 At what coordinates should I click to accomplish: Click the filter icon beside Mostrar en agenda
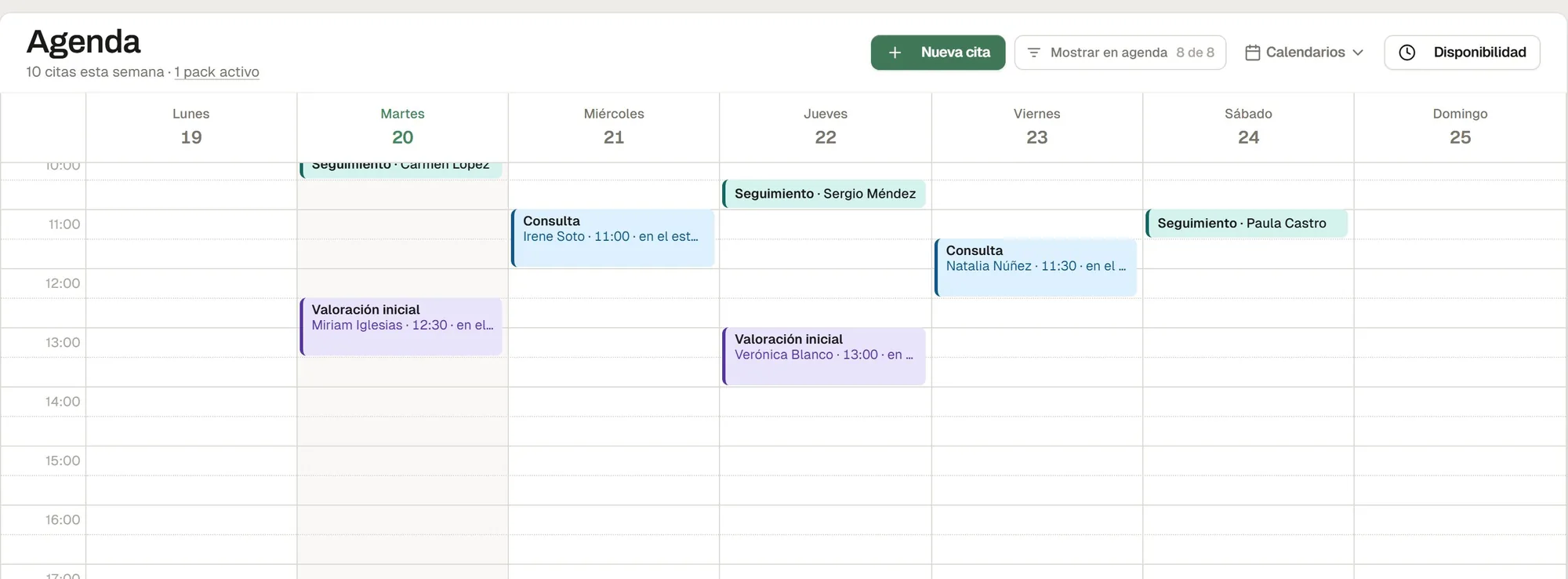click(x=1033, y=53)
